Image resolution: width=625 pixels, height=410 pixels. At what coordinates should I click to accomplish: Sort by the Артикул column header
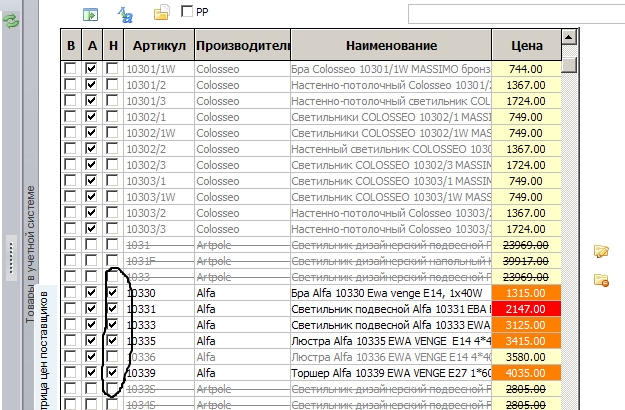159,45
